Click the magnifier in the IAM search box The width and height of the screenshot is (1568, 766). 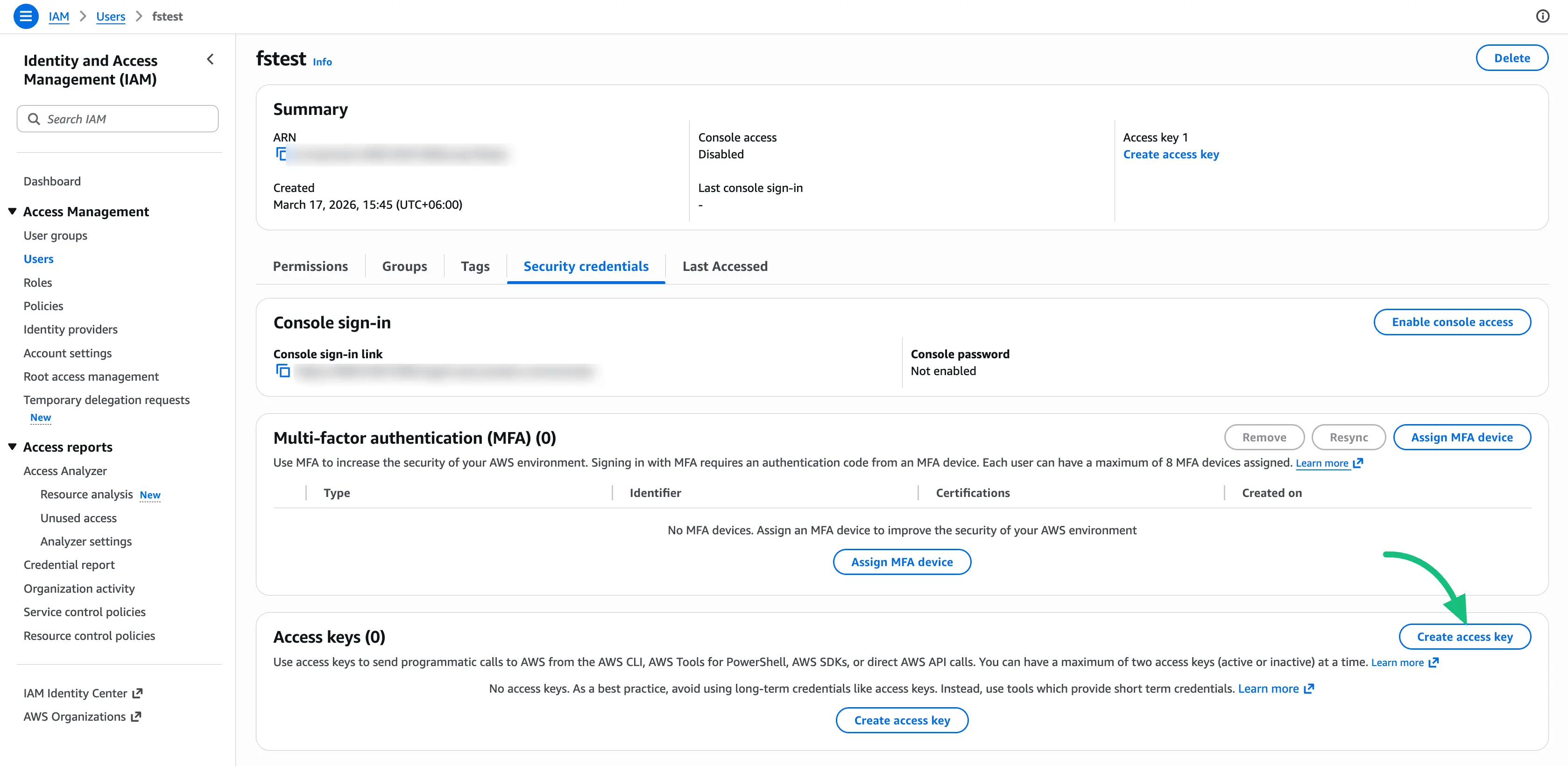point(35,119)
